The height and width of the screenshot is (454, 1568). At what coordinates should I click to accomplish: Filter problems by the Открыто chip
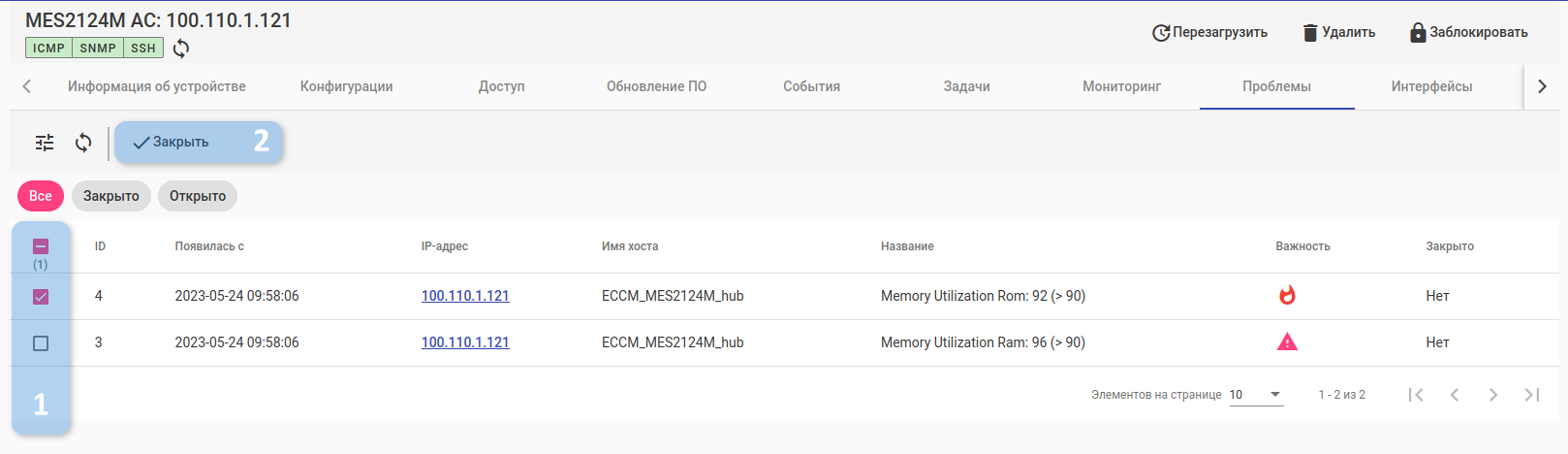coord(198,196)
